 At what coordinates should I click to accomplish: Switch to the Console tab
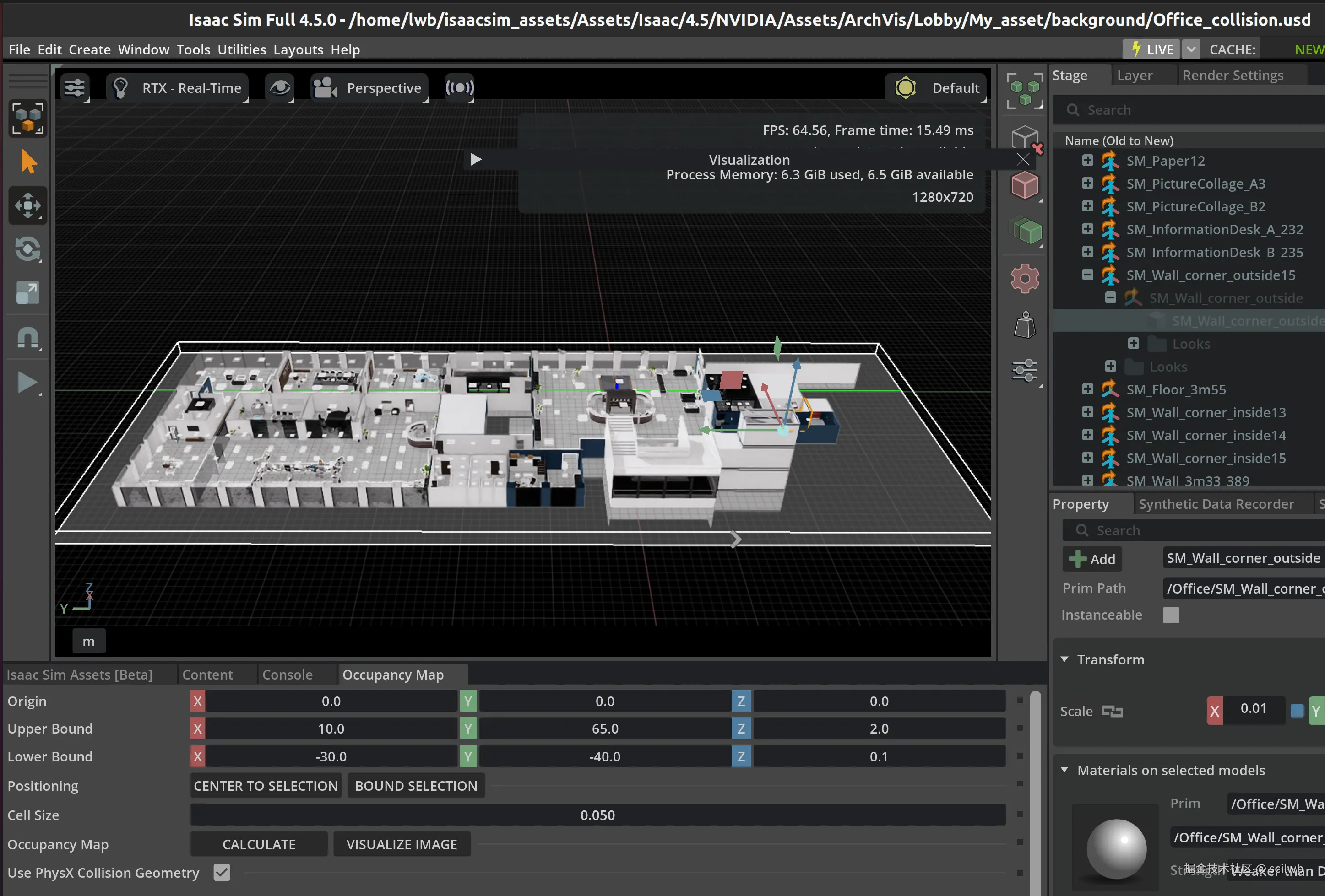(288, 675)
